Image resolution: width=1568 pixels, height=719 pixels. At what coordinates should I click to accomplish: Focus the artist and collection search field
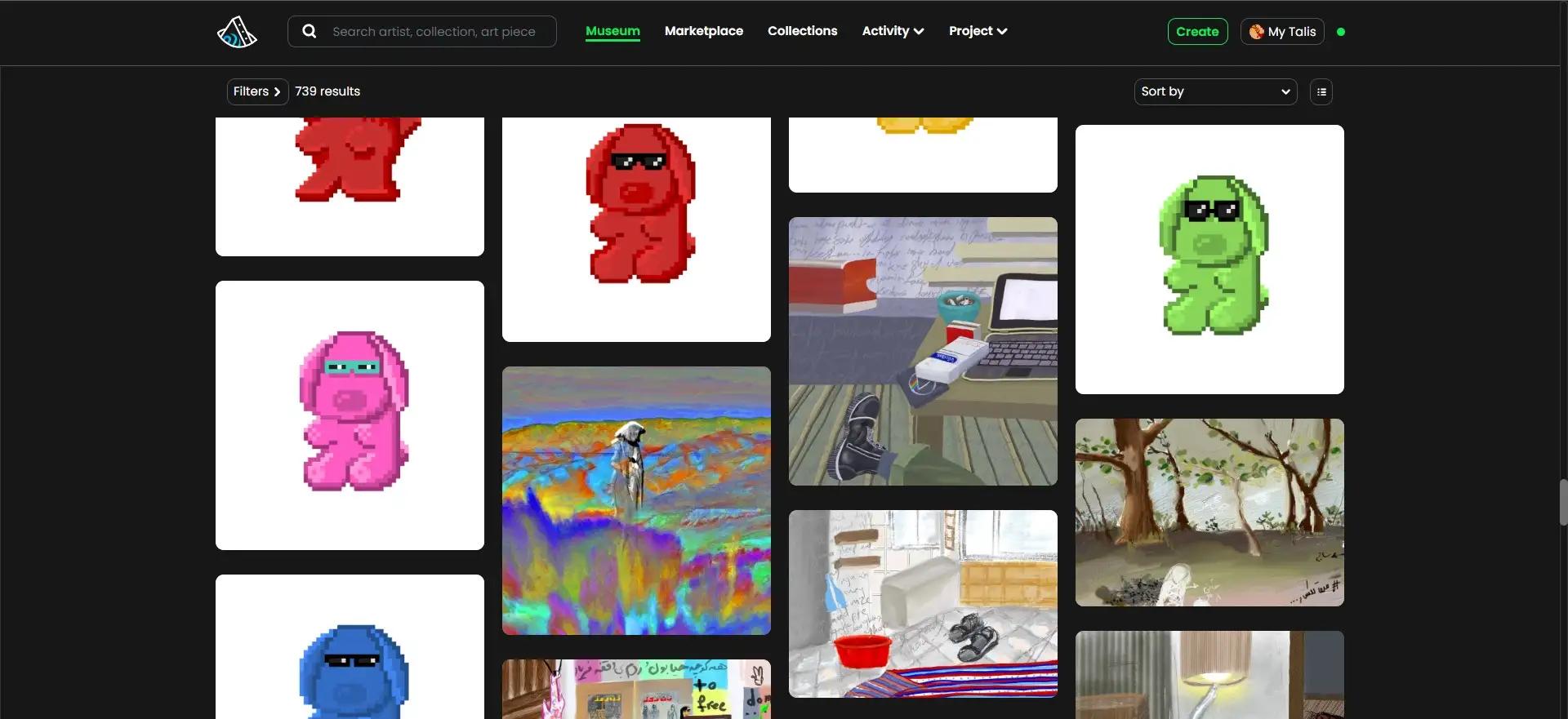point(434,32)
